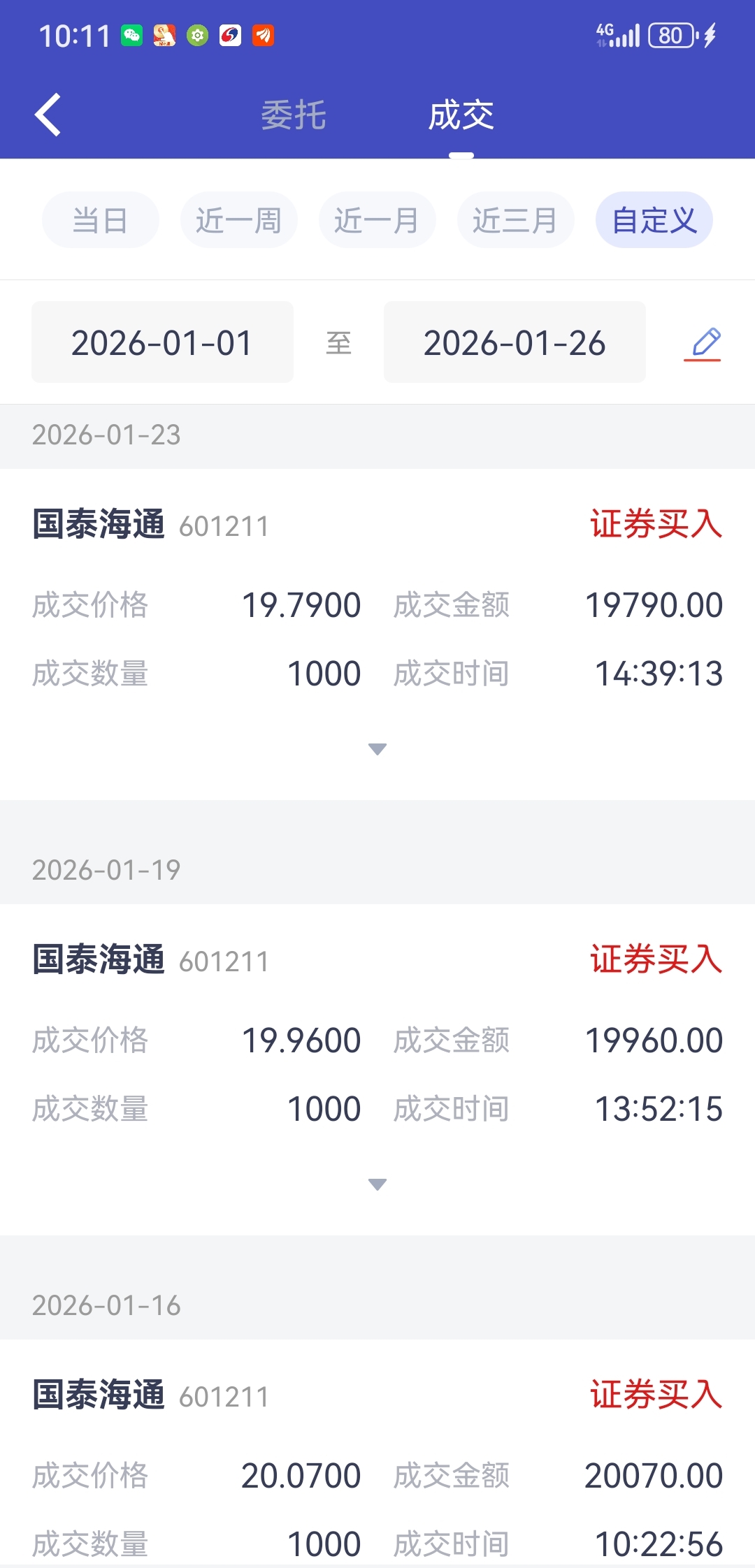Select the 自定义 custom range chip
The height and width of the screenshot is (1568, 755).
(654, 220)
